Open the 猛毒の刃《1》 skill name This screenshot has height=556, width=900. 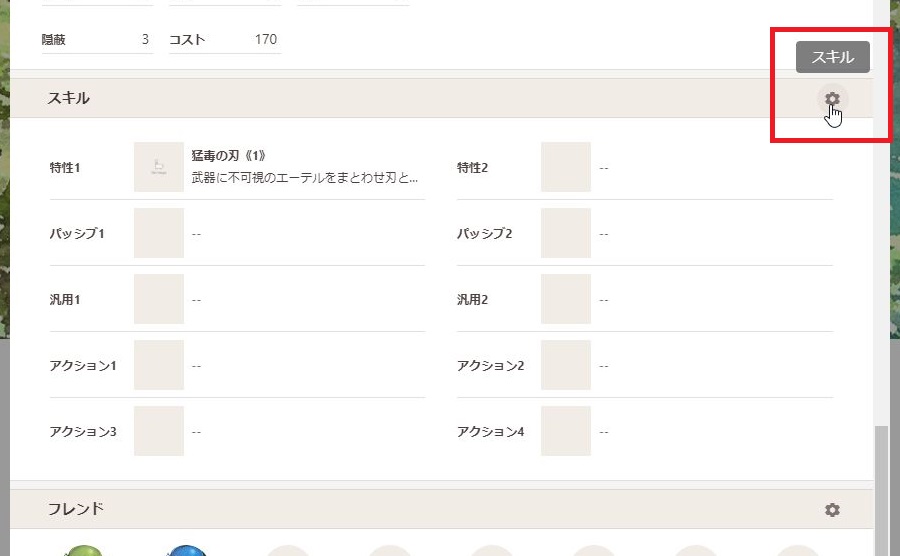(228, 155)
